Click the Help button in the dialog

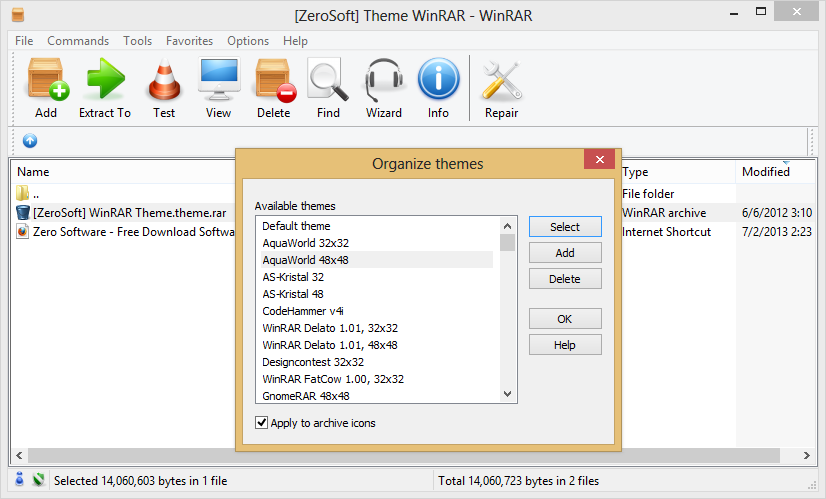point(565,345)
